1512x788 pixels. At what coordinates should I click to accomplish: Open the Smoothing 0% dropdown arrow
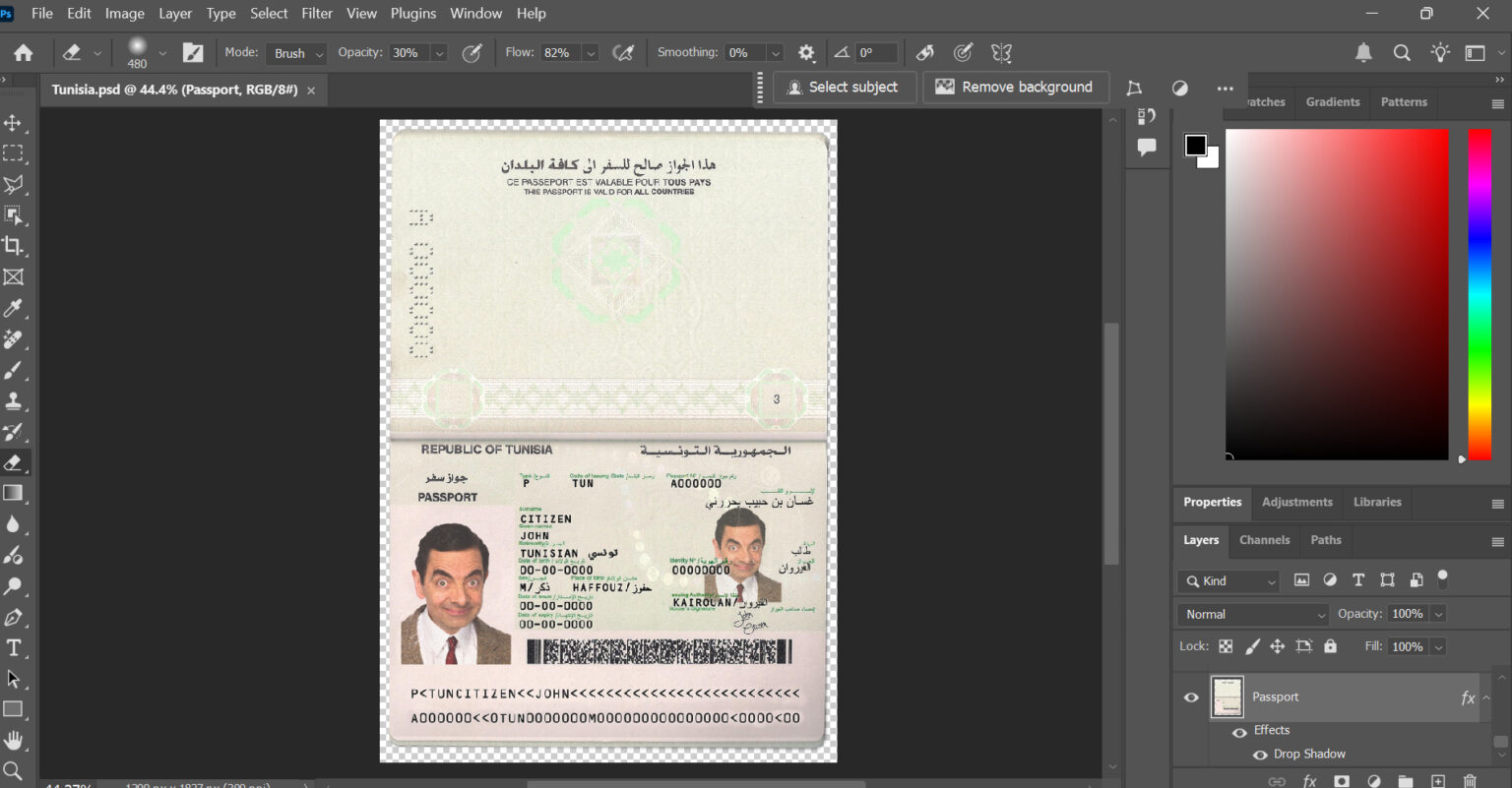(776, 53)
